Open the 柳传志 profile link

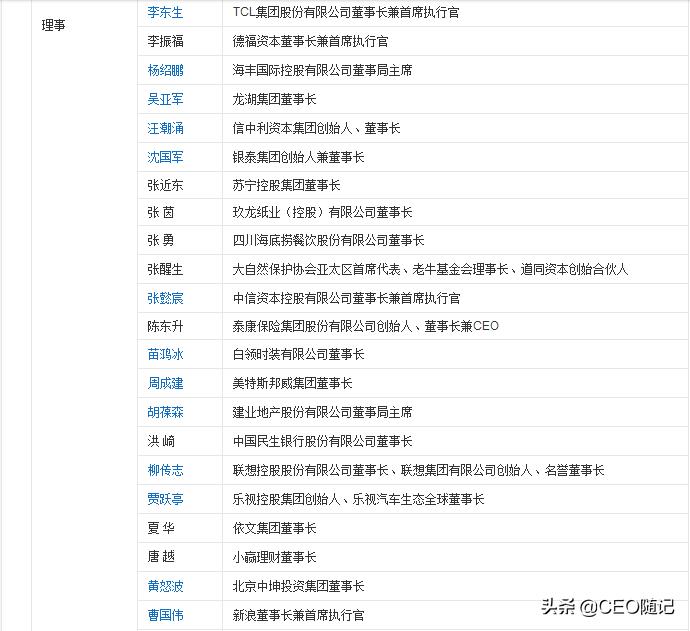coord(165,470)
